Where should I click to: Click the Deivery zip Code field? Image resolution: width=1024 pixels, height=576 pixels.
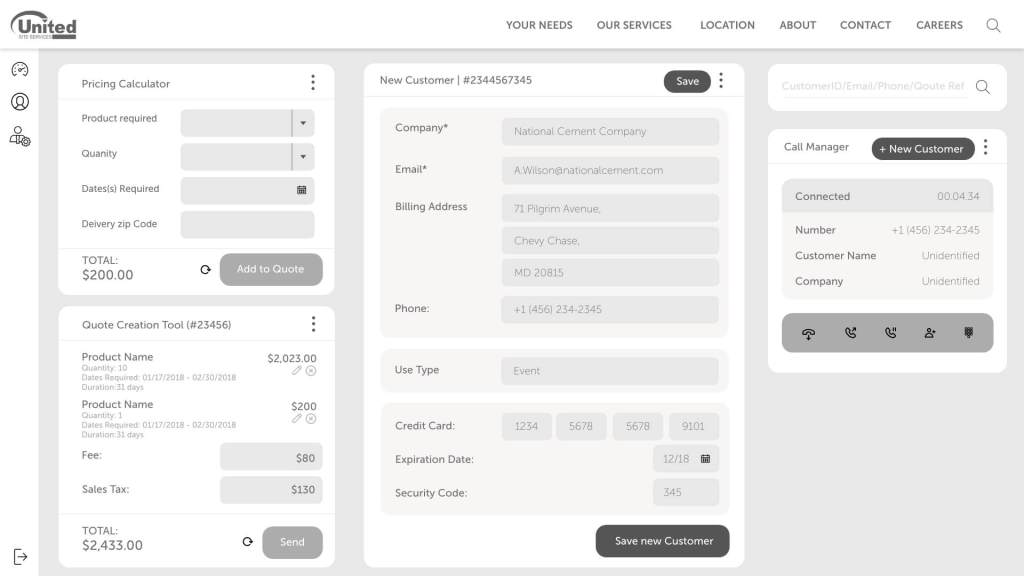tap(247, 224)
